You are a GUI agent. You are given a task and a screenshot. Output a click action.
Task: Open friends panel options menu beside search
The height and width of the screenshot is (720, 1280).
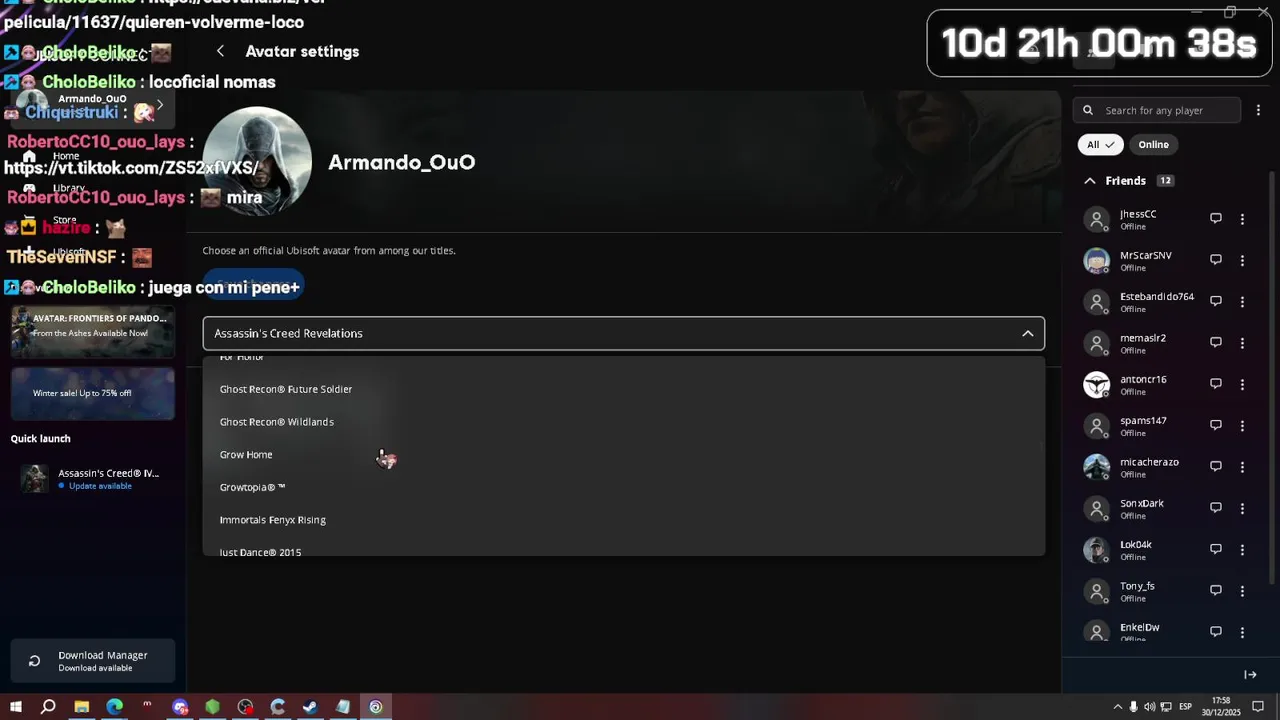pyautogui.click(x=1258, y=110)
